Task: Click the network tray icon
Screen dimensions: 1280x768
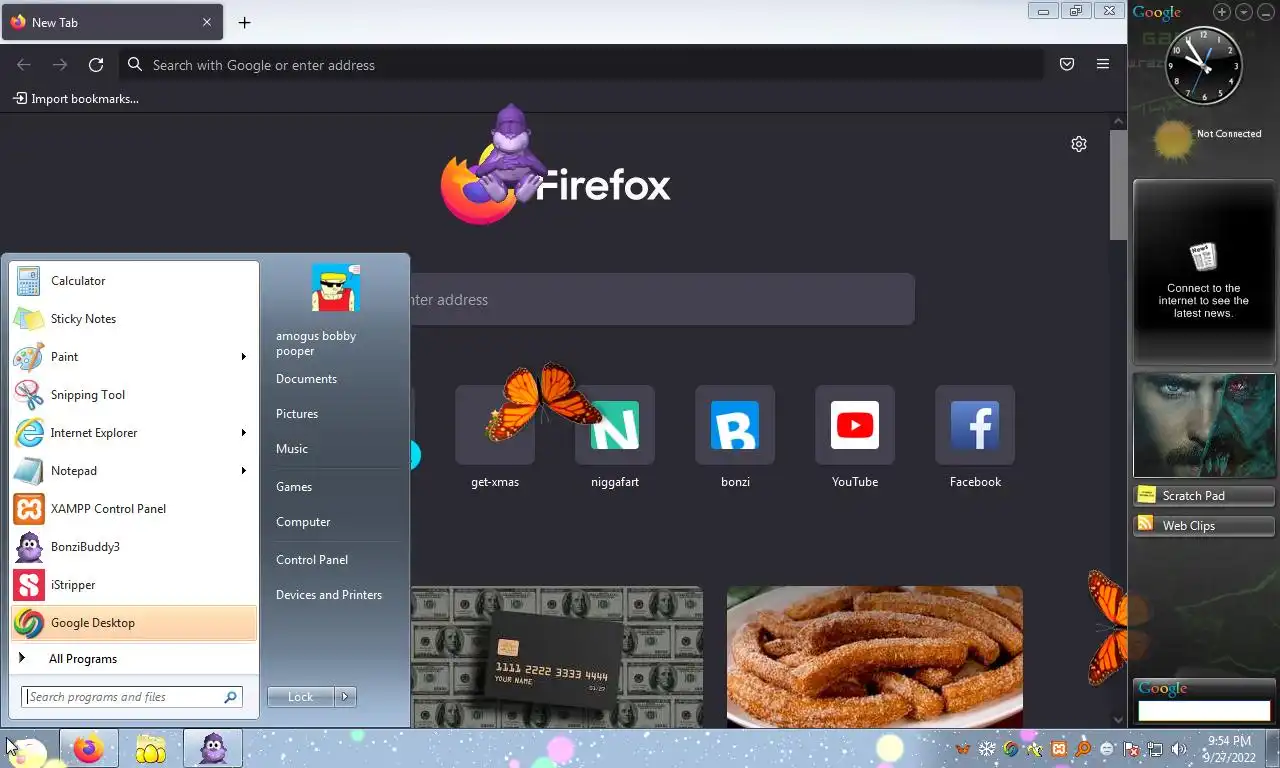Action: 1155,749
